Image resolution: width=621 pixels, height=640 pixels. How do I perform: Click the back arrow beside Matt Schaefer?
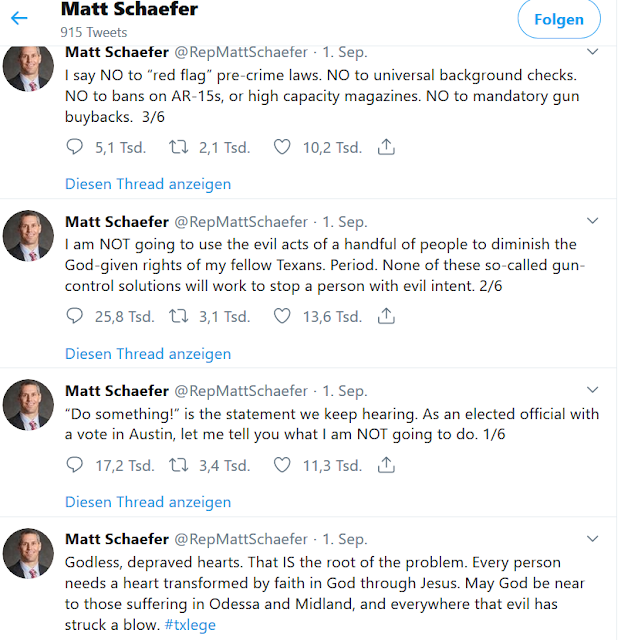click(x=20, y=18)
